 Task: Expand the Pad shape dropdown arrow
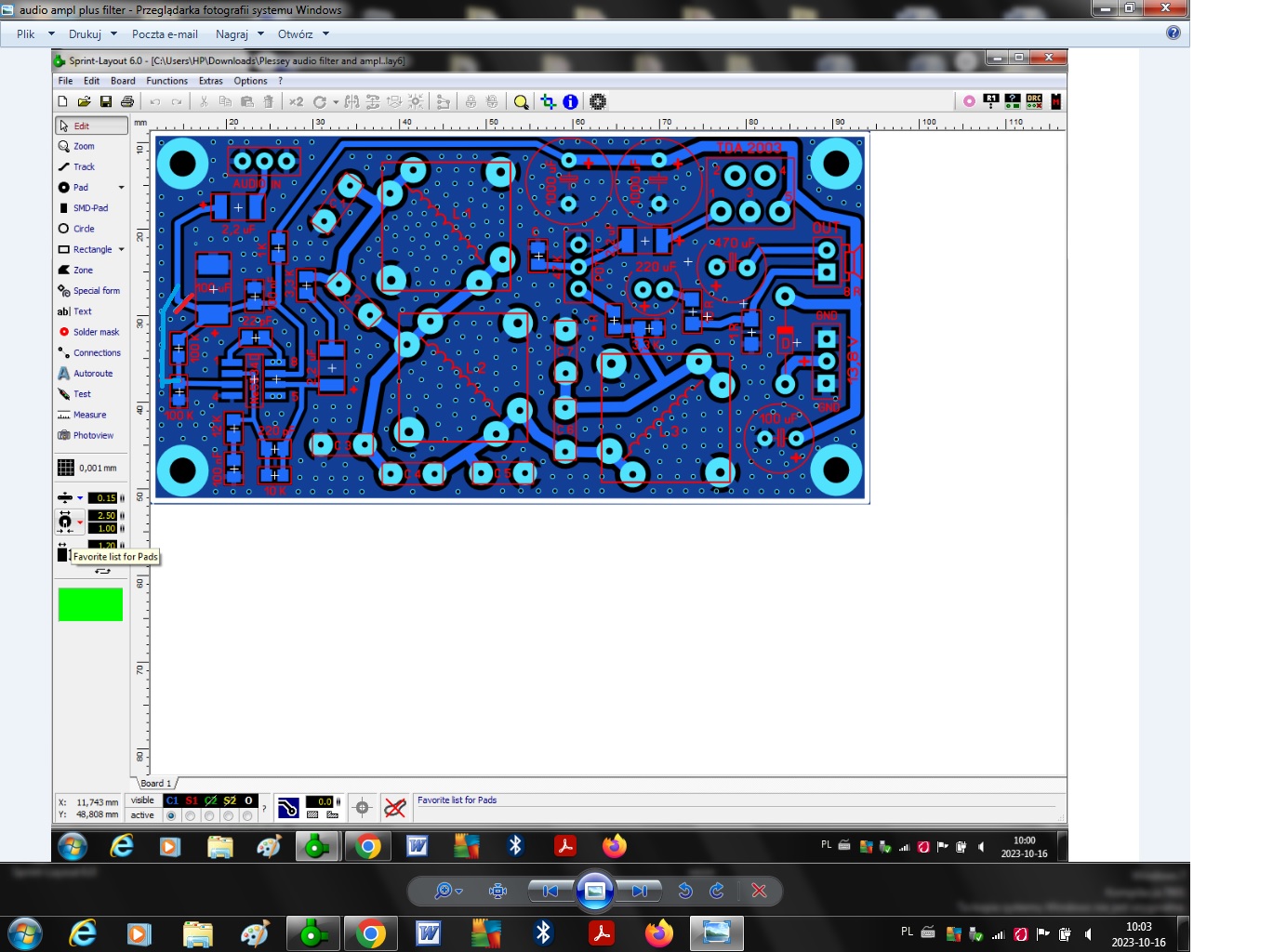coord(121,188)
